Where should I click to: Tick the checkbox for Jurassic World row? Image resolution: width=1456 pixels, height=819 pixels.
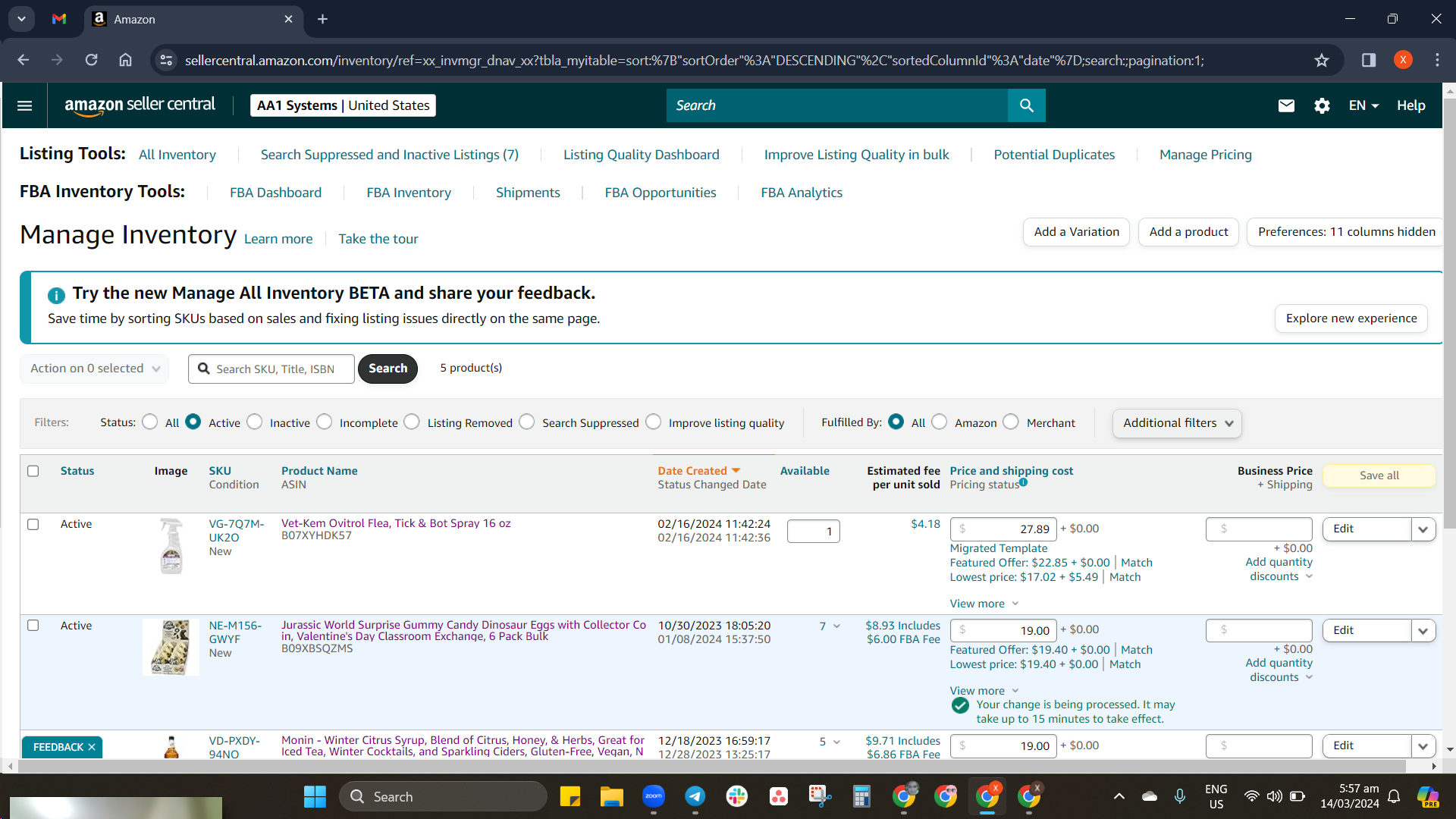click(33, 626)
